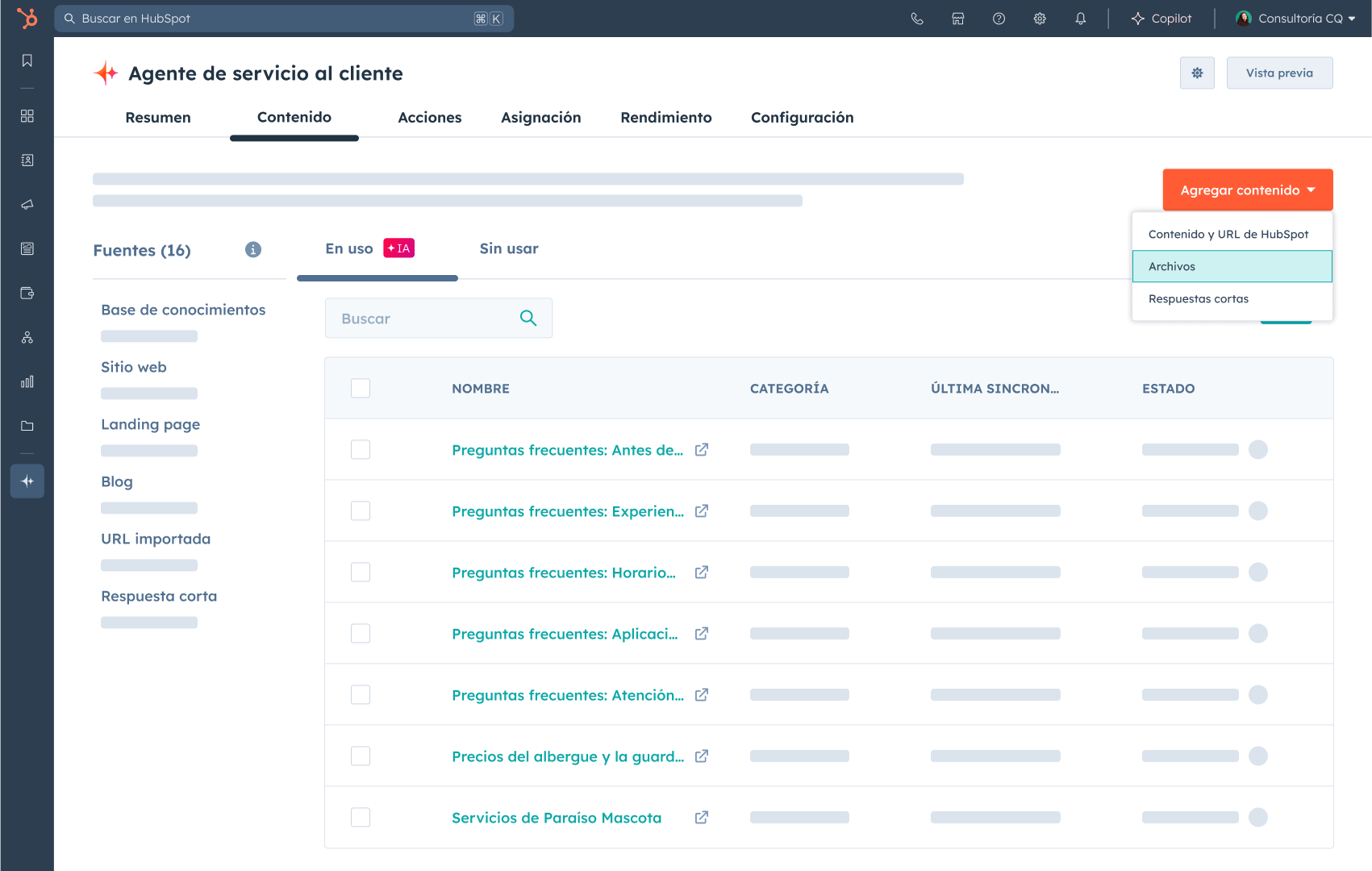Select Contenido y URL de HubSpot option

(1232, 234)
